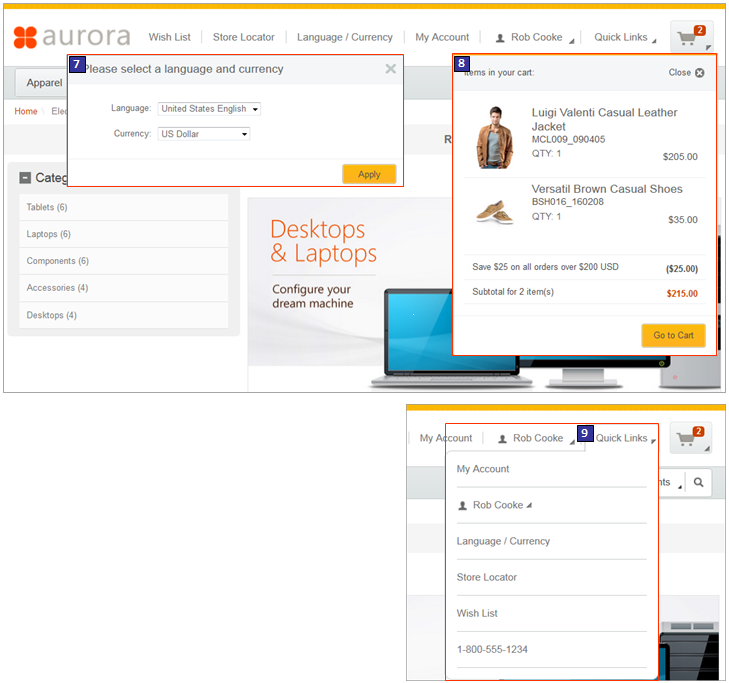
Task: Choose Wish List in Quick Links list
Action: tap(477, 613)
